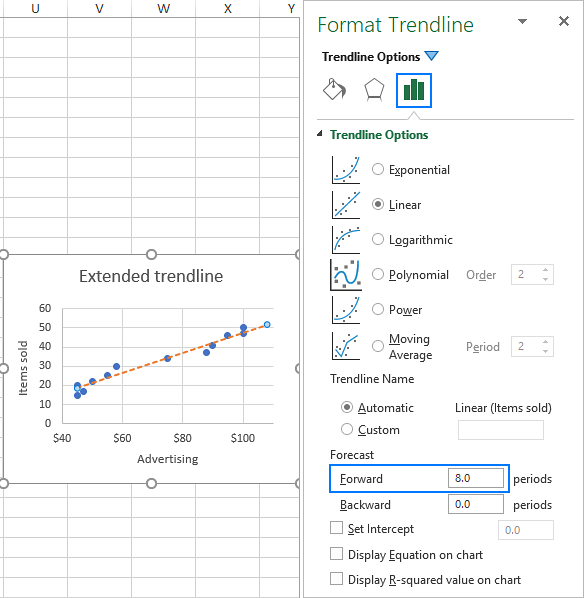Screen dimensions: 585x598
Task: Click the Advertising axis title
Action: coord(168,458)
